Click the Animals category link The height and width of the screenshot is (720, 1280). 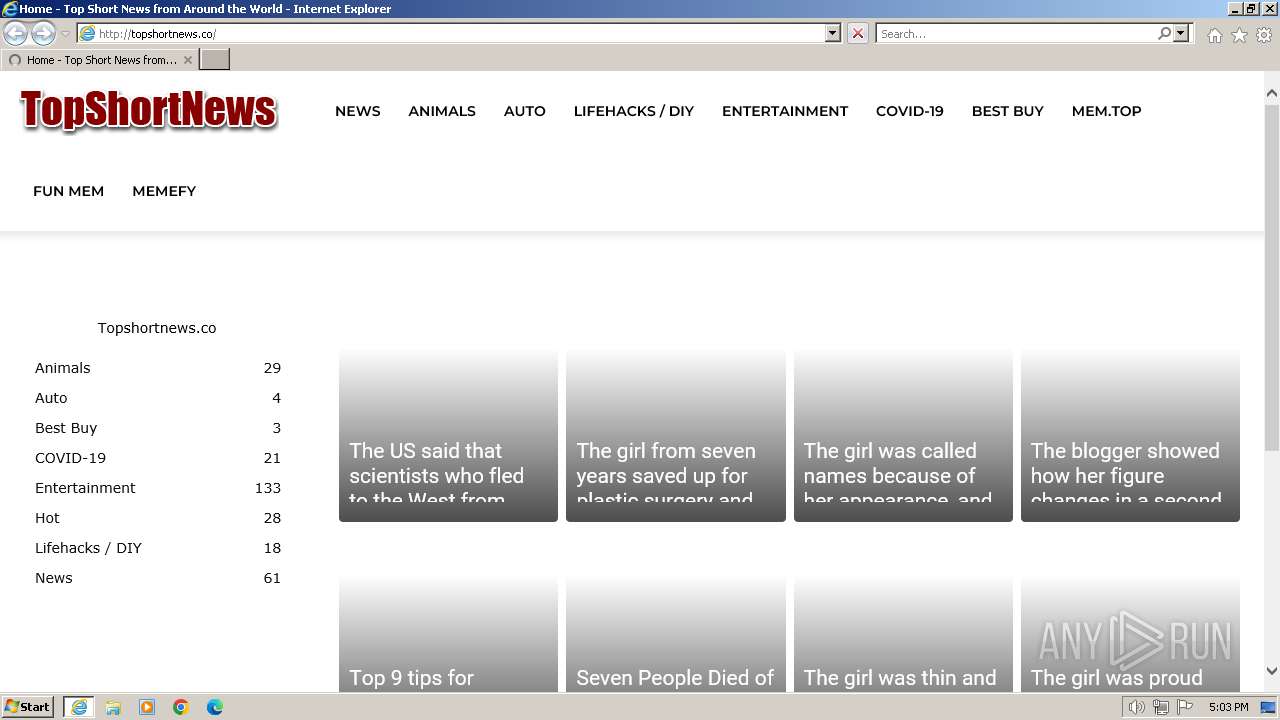[x=62, y=368]
